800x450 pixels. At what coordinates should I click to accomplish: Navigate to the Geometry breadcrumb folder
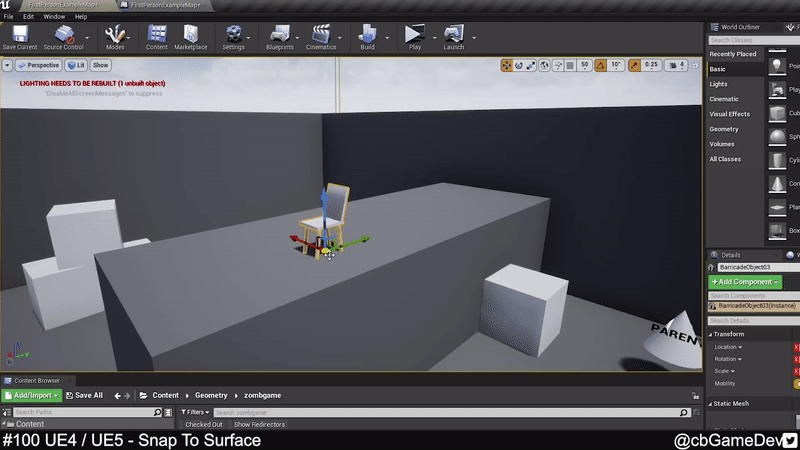coord(211,395)
